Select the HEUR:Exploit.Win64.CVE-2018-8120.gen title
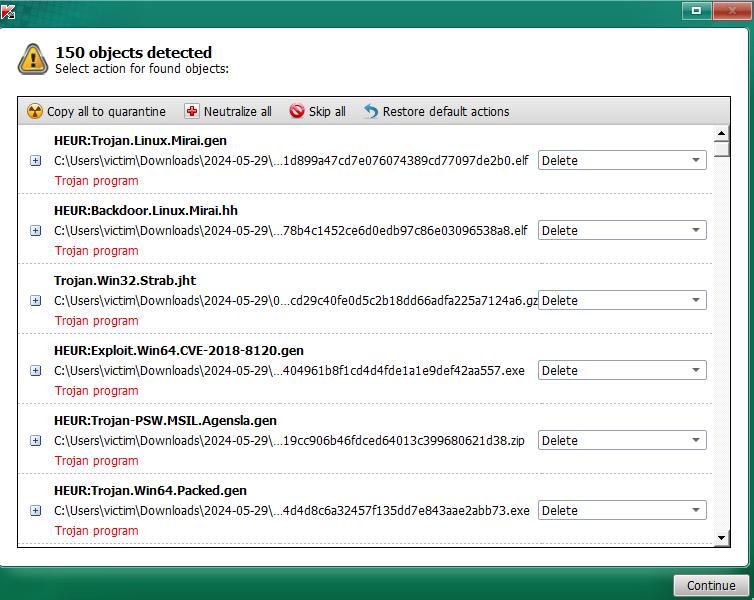 click(x=179, y=350)
